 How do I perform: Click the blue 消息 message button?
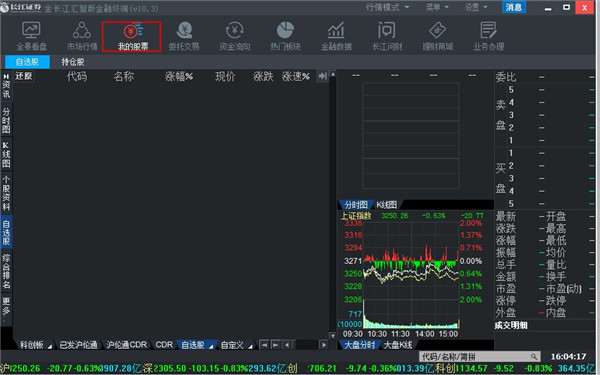pos(514,7)
